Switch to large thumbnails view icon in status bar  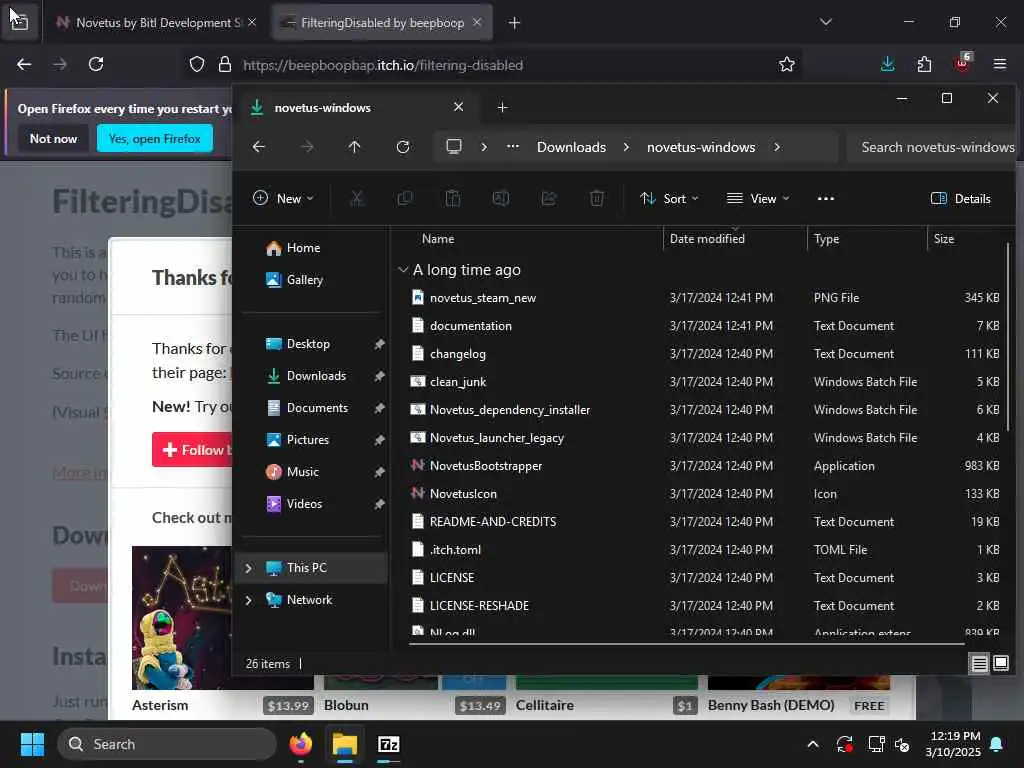click(x=1000, y=664)
